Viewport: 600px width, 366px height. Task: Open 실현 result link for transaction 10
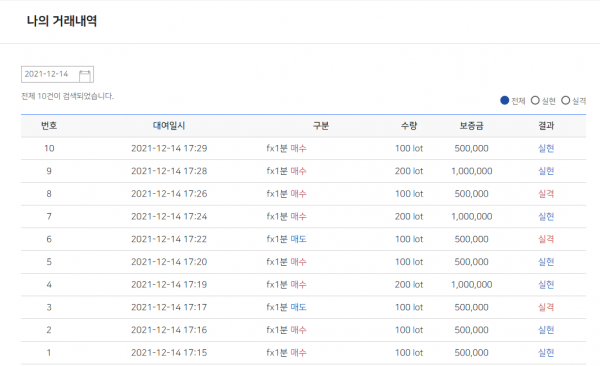point(546,148)
